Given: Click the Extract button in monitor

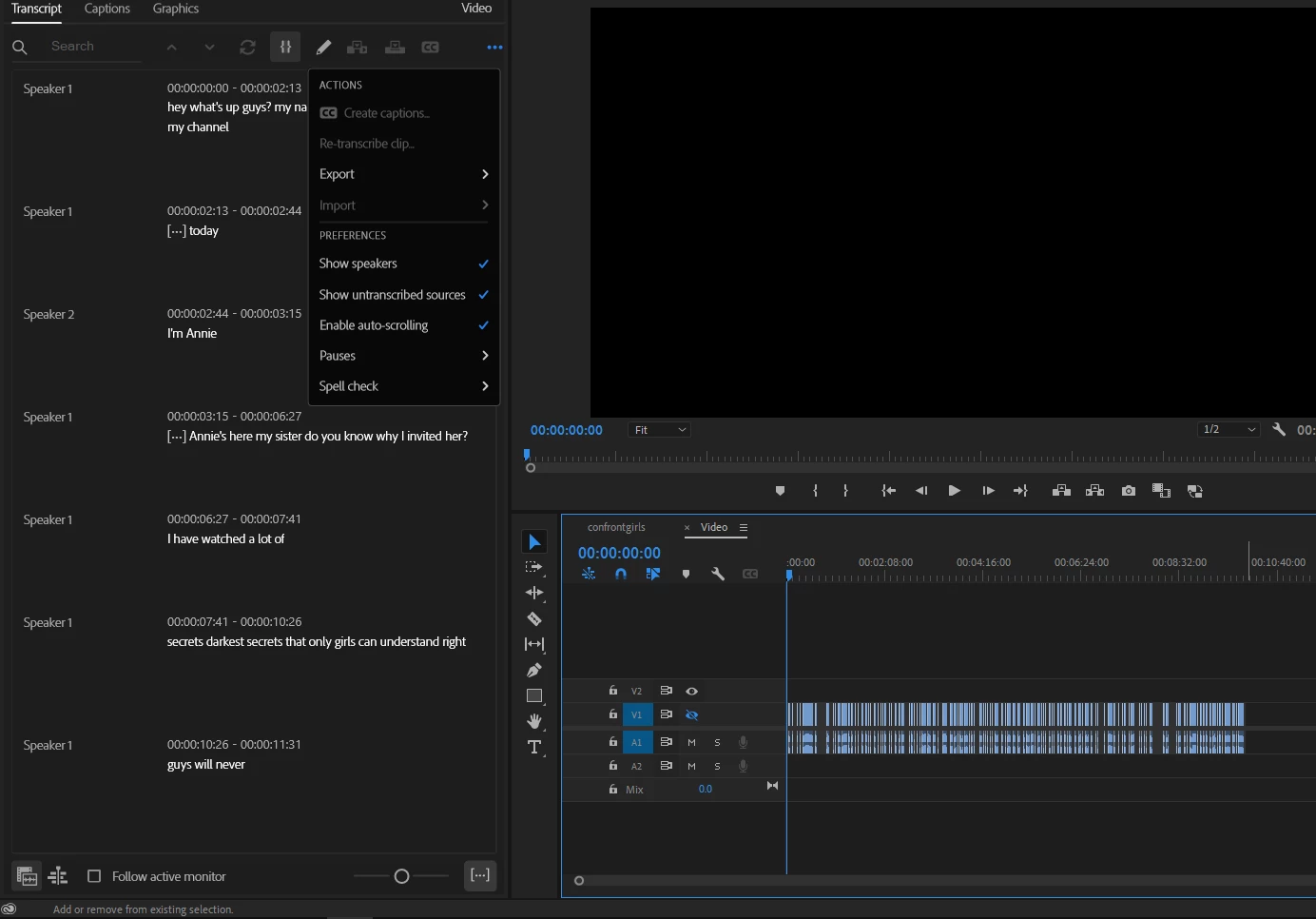Looking at the screenshot, I should [1094, 491].
